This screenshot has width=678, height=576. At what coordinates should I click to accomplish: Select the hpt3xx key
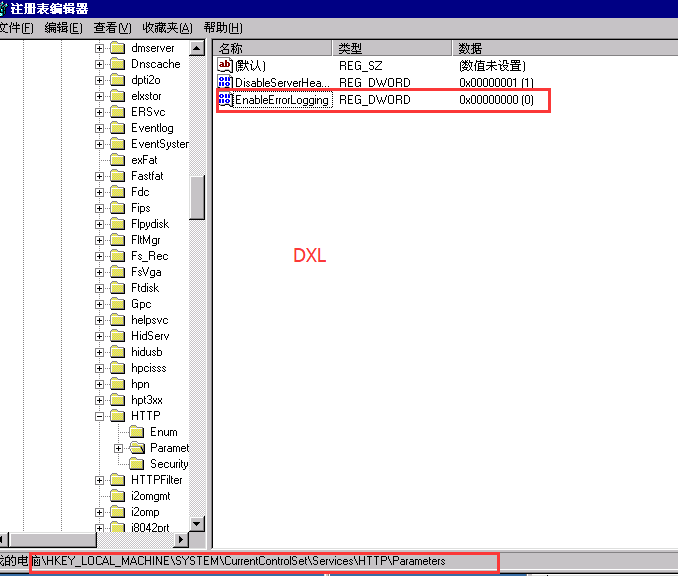pos(147,400)
